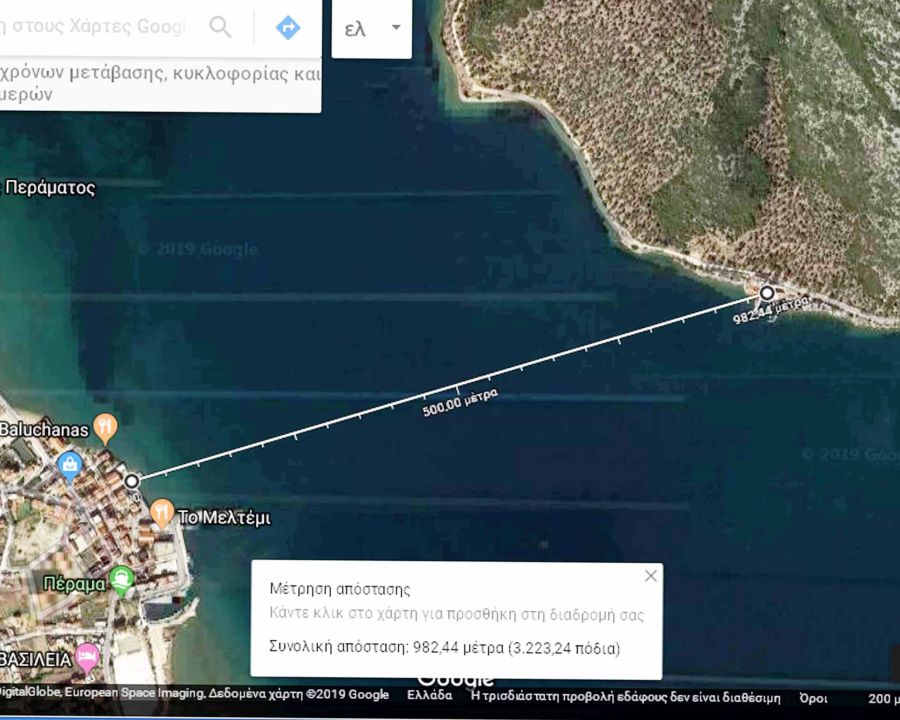Select the Το Μελτέμι restaurant pin

(x=162, y=514)
